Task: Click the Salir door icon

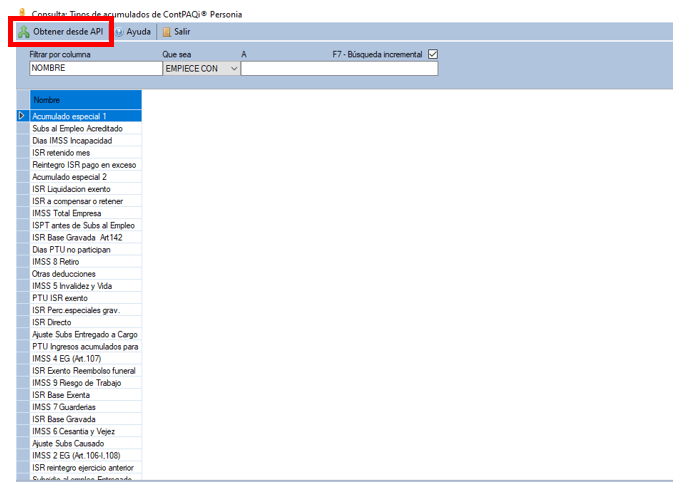Action: [x=167, y=32]
